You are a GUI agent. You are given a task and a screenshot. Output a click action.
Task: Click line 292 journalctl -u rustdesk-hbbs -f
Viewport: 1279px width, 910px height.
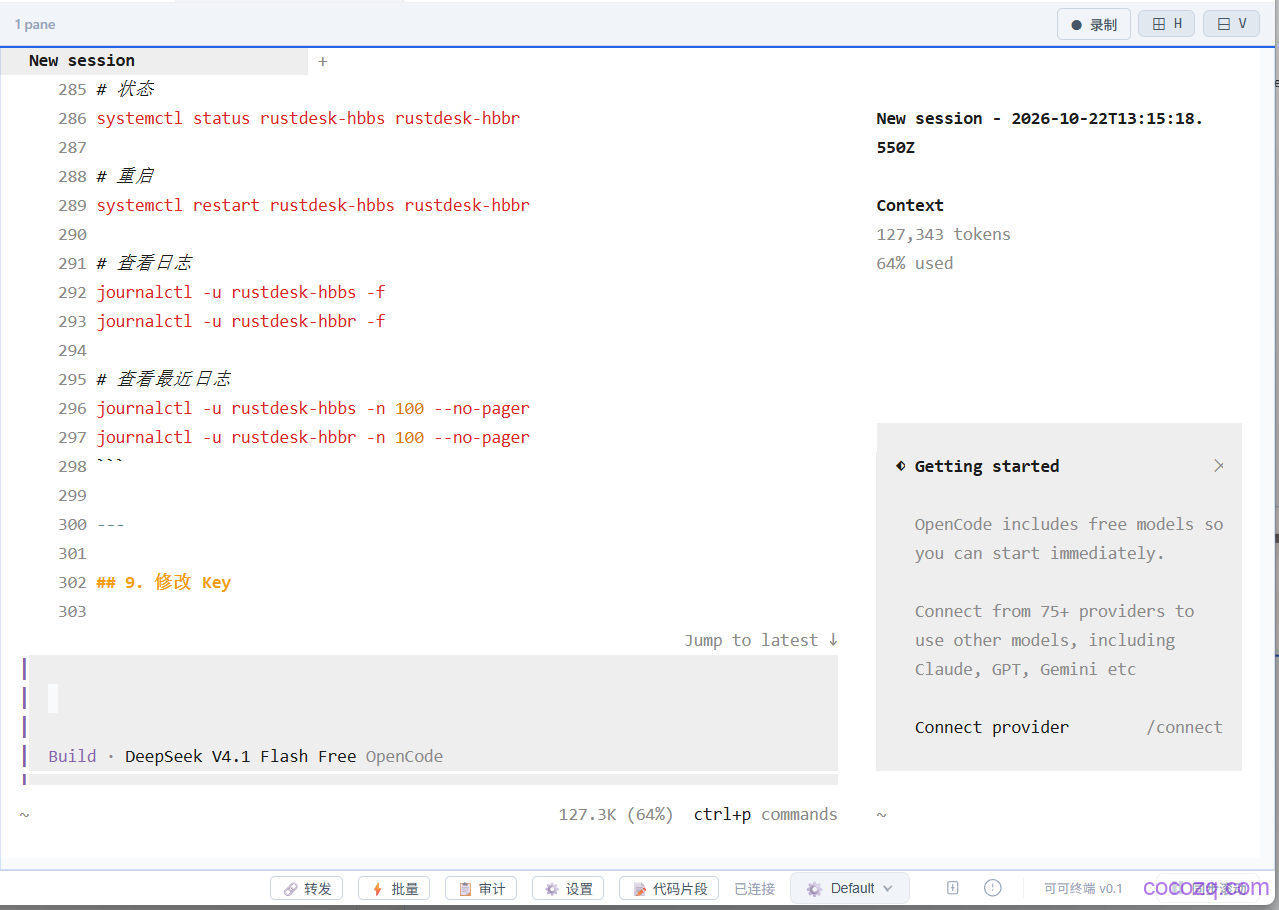(x=241, y=292)
